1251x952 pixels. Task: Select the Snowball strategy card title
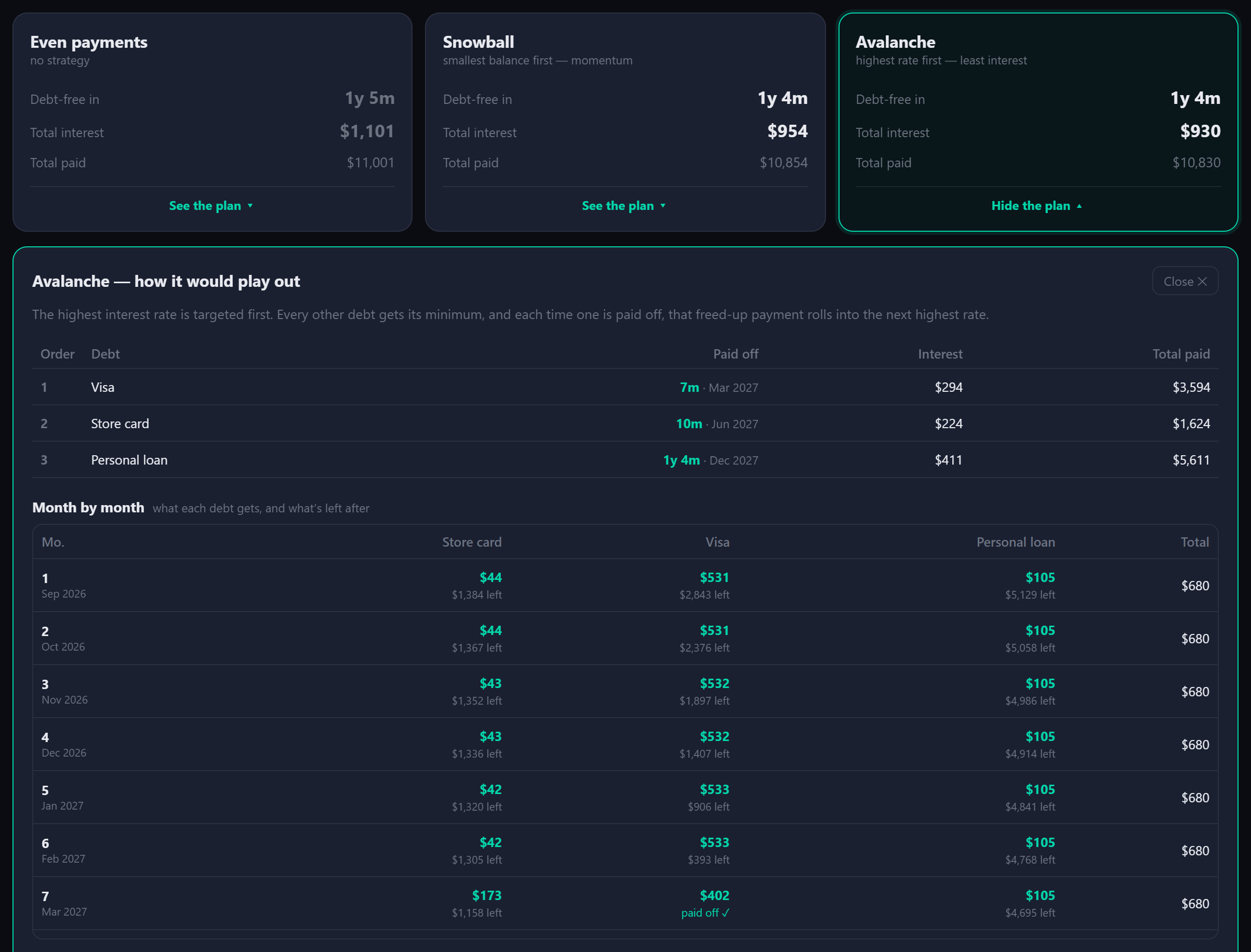(478, 42)
